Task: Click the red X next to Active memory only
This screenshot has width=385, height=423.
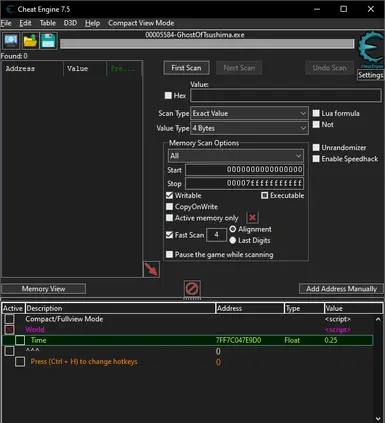Action: click(x=252, y=218)
